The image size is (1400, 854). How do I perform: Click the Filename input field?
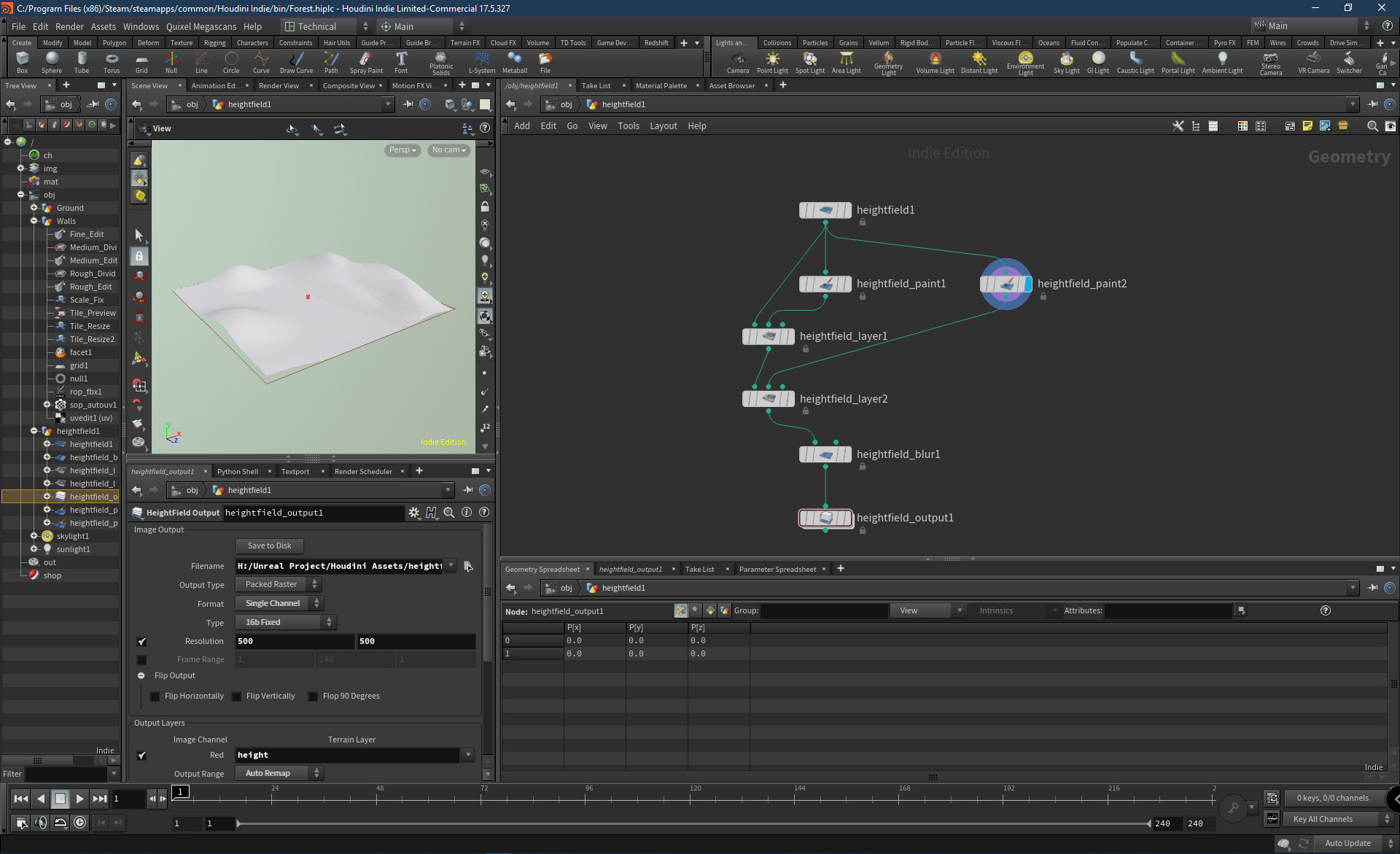pos(339,566)
